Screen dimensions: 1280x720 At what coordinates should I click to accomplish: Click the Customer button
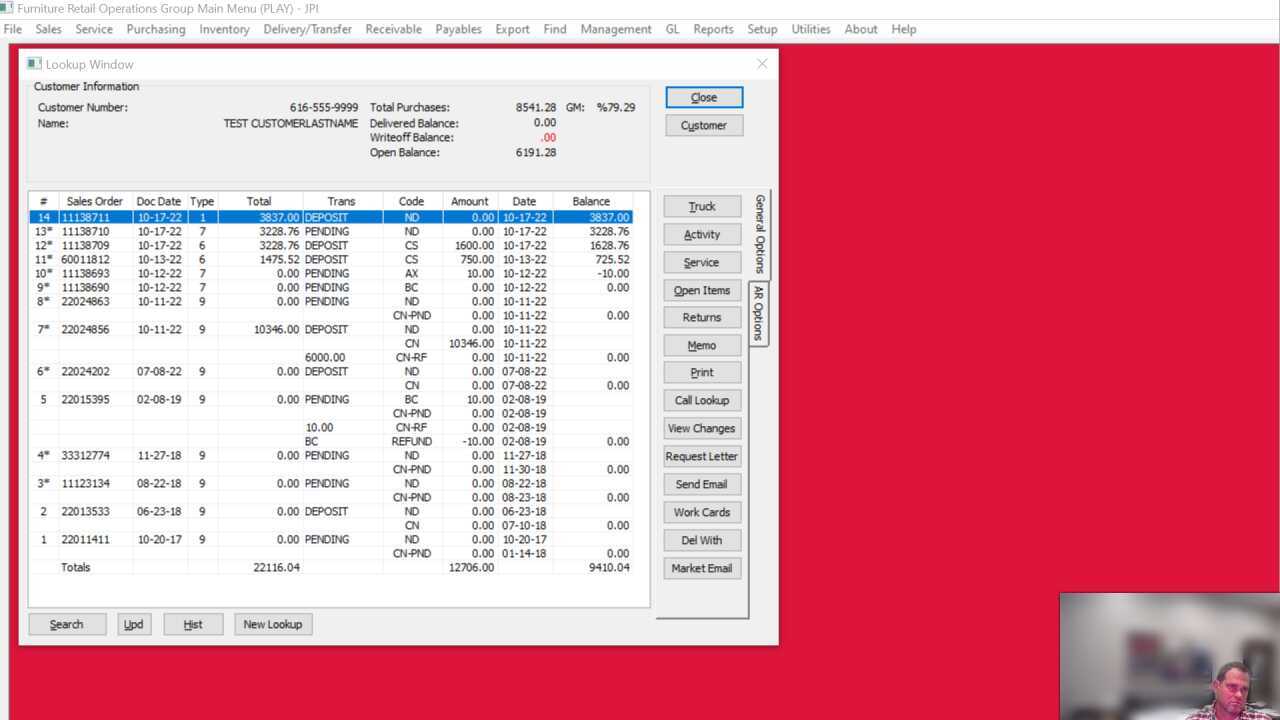tap(703, 125)
